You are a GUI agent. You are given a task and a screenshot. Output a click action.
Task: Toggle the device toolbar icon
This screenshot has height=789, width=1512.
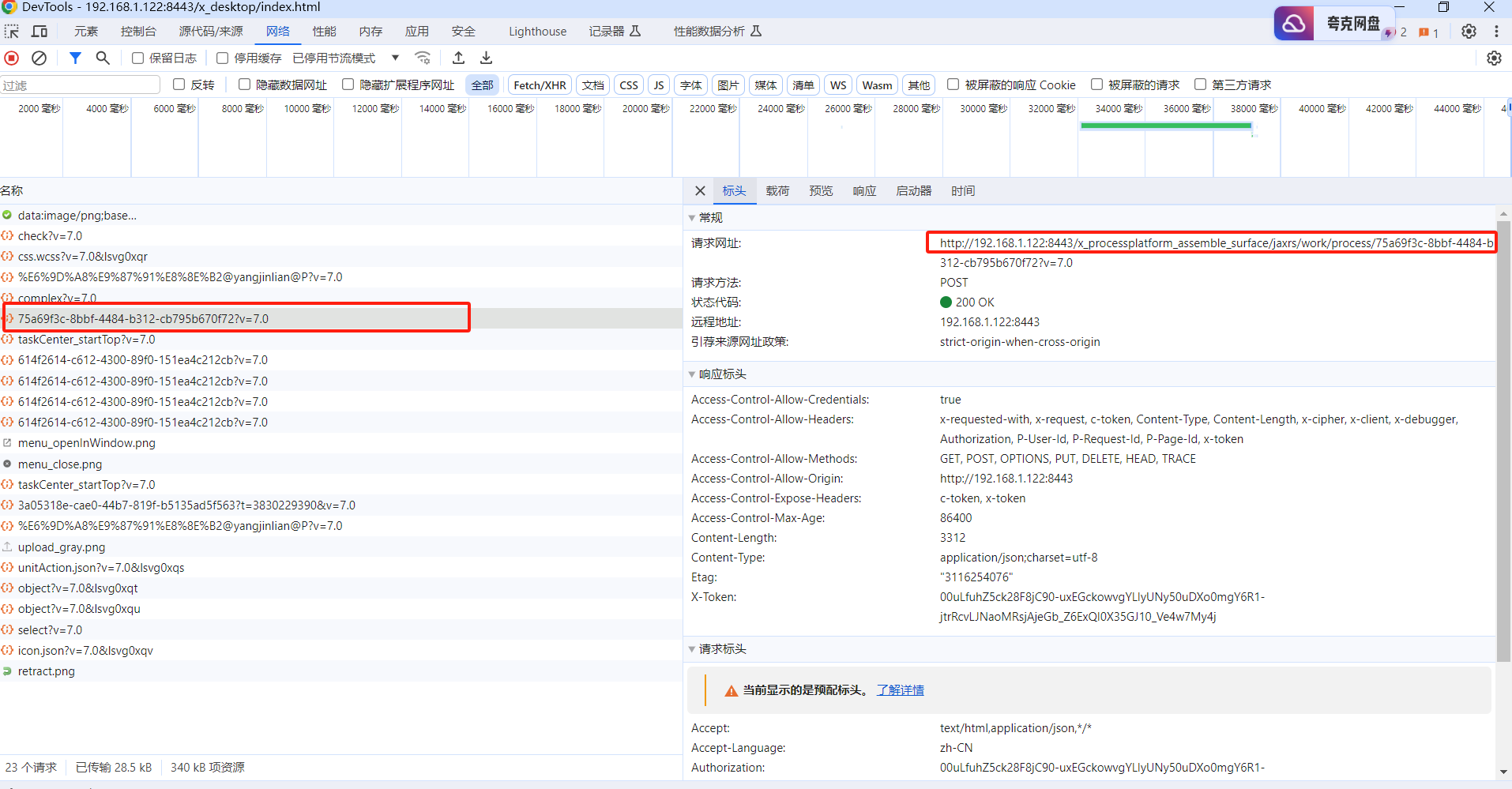39,32
